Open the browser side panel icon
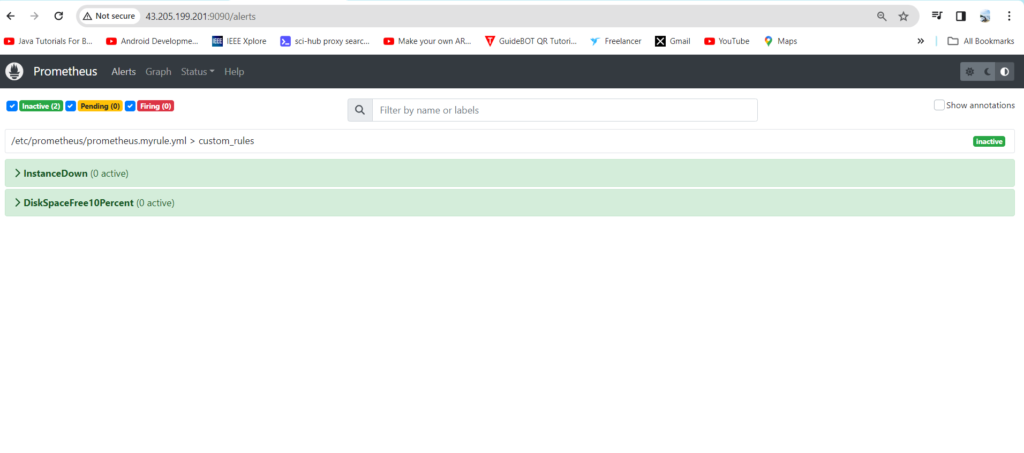 (x=961, y=16)
